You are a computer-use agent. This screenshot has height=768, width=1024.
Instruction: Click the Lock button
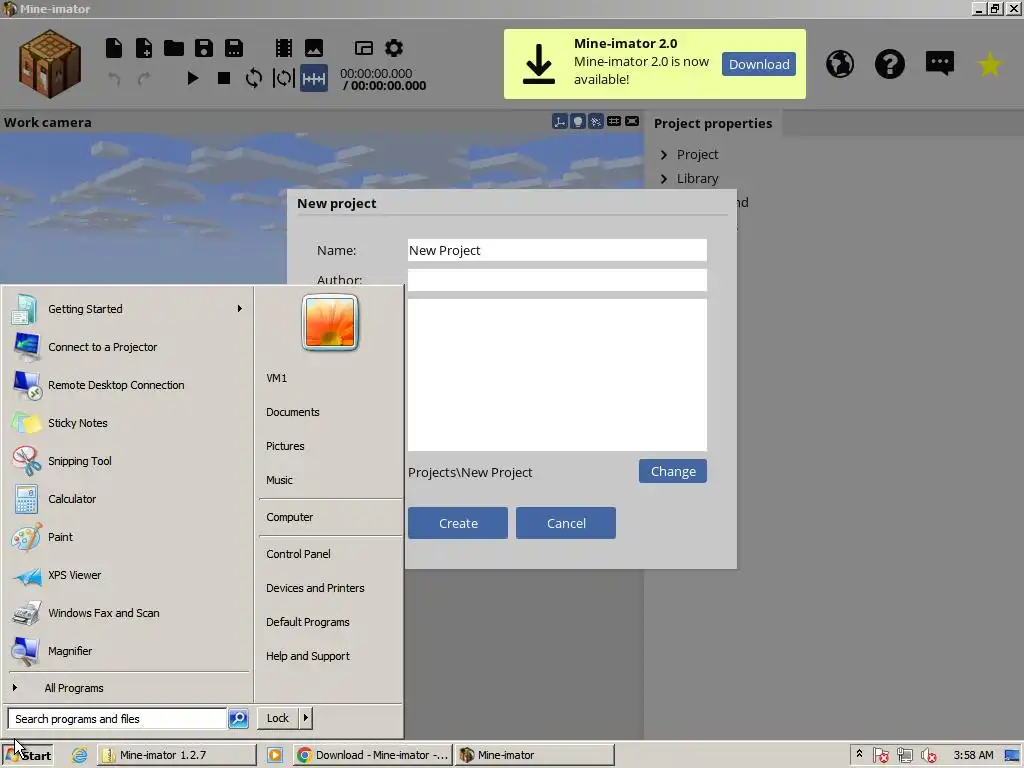[278, 718]
